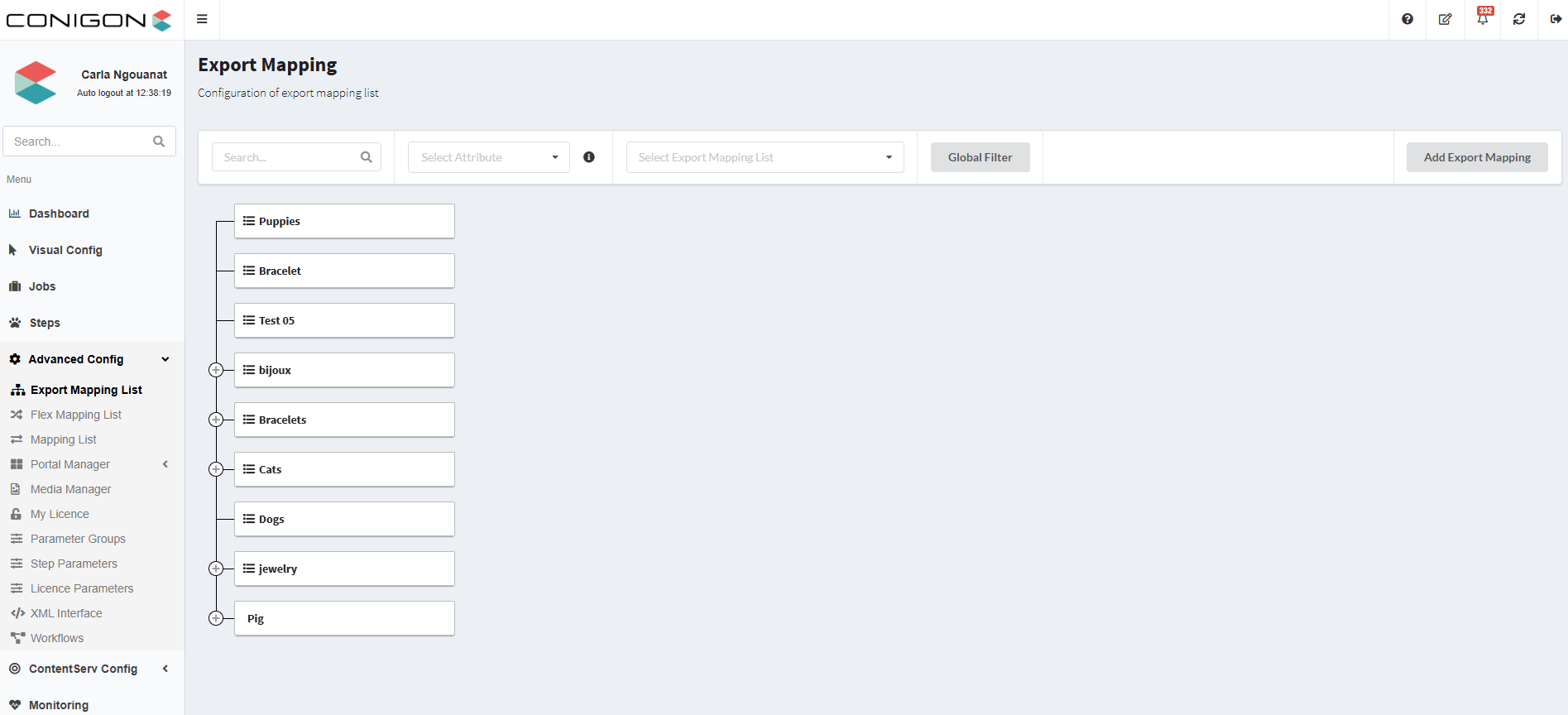
Task: Expand the Cats tree node
Action: click(216, 469)
